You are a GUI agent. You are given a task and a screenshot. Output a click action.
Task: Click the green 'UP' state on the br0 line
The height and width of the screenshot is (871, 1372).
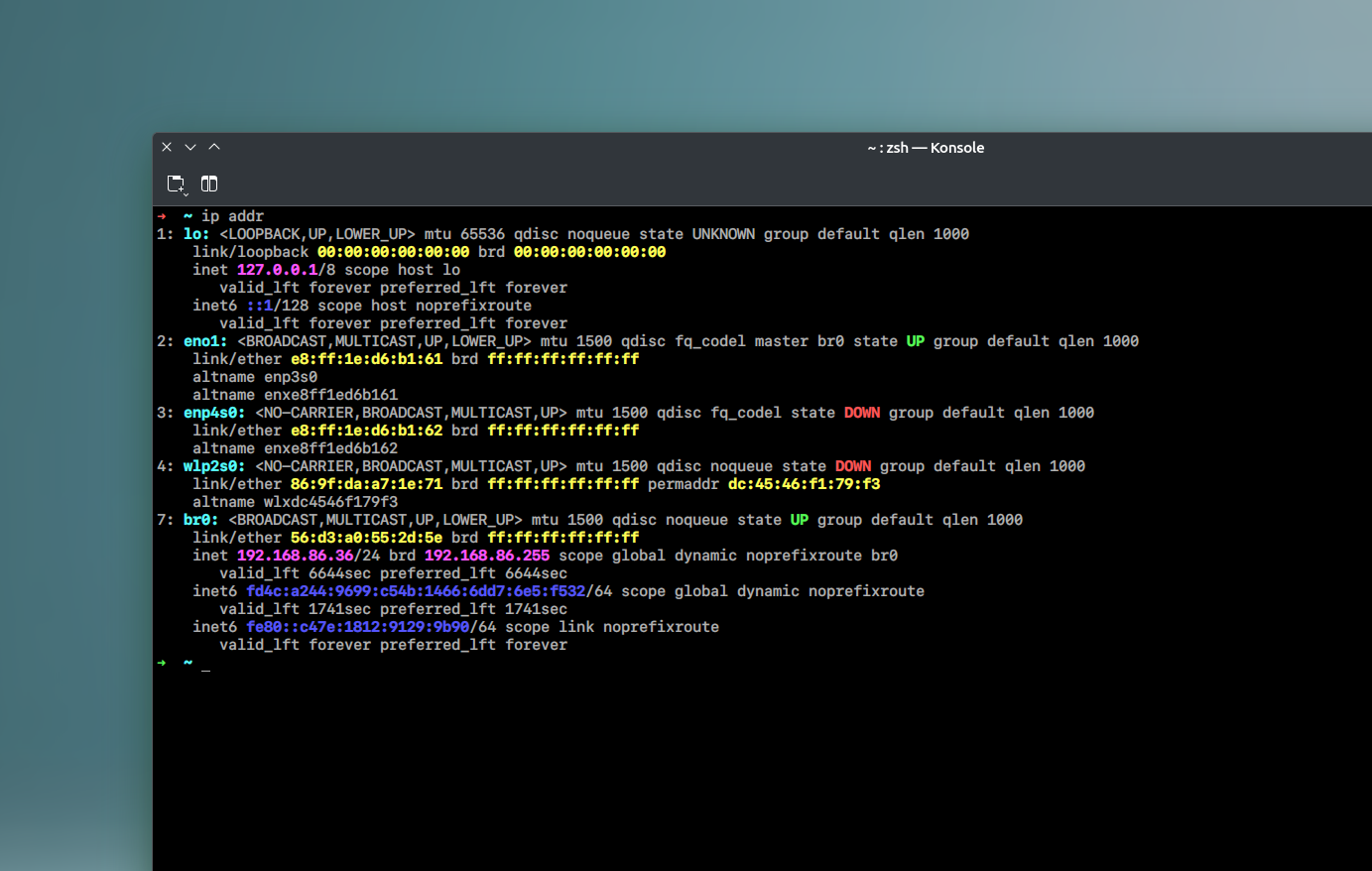(800, 520)
